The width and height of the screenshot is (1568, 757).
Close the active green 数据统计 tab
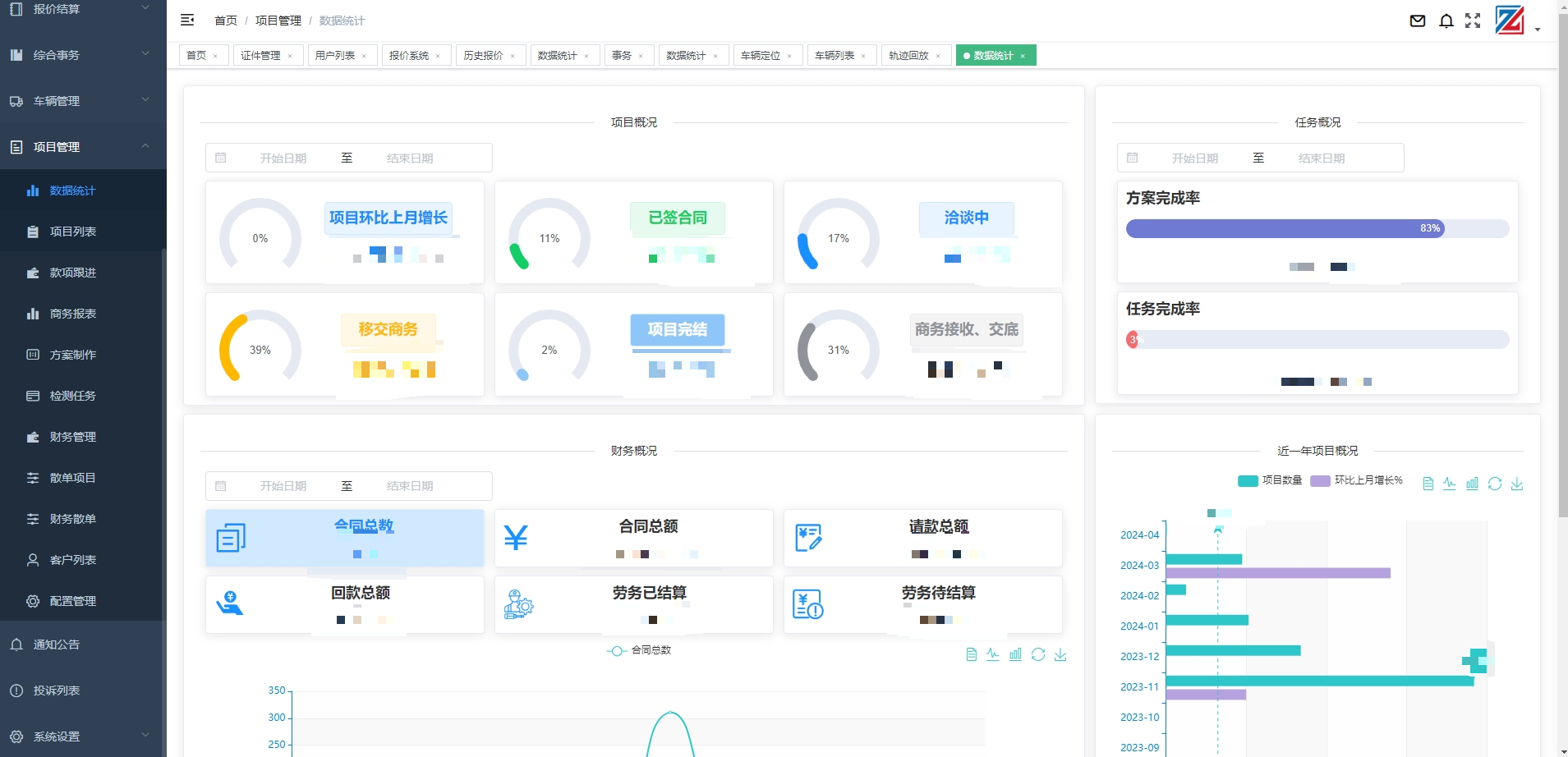pyautogui.click(x=1023, y=57)
